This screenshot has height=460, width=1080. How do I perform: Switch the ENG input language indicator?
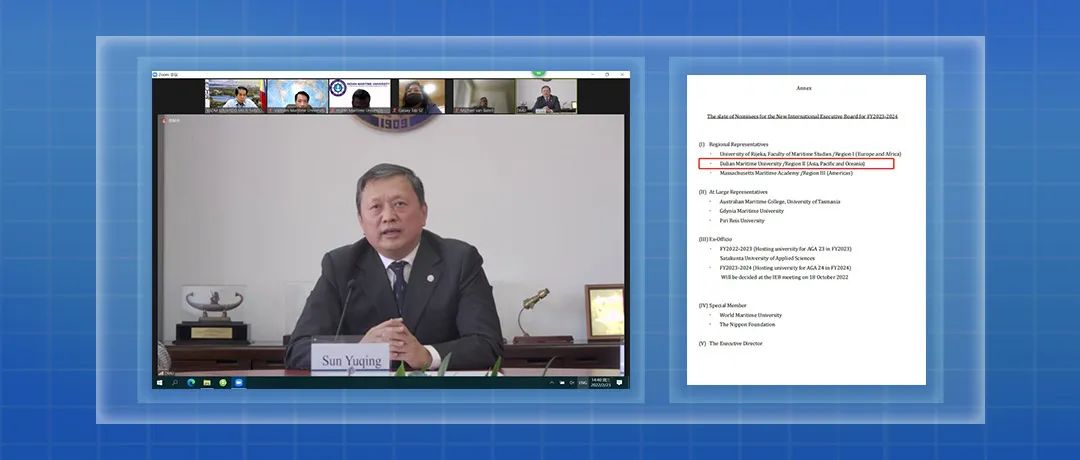coord(584,382)
